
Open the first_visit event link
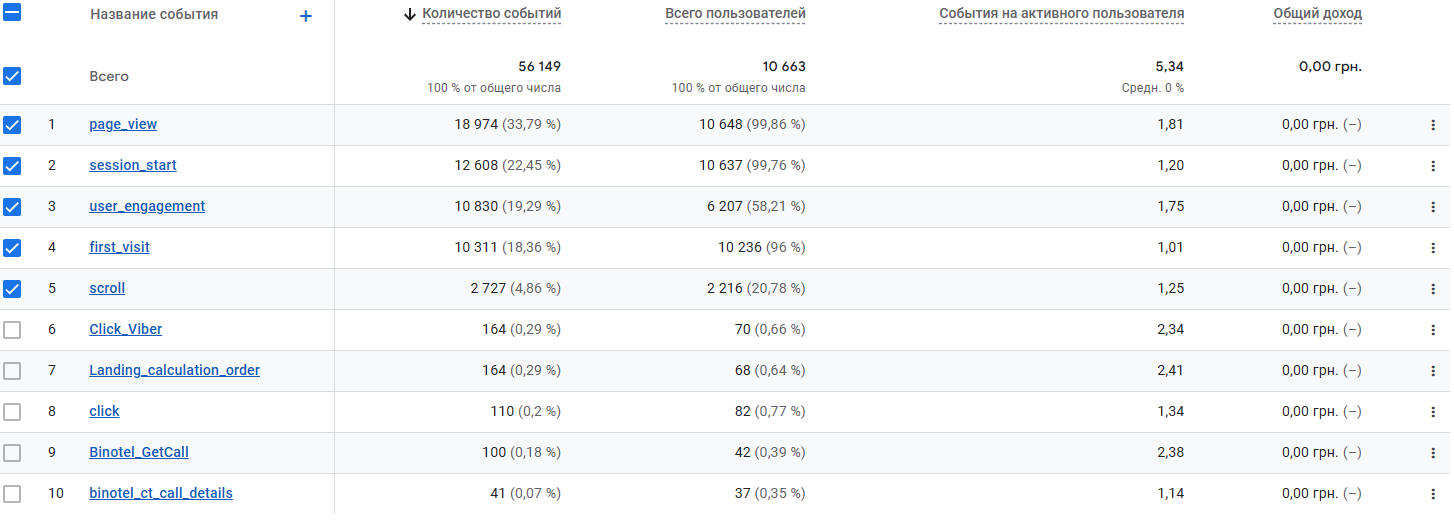click(119, 248)
